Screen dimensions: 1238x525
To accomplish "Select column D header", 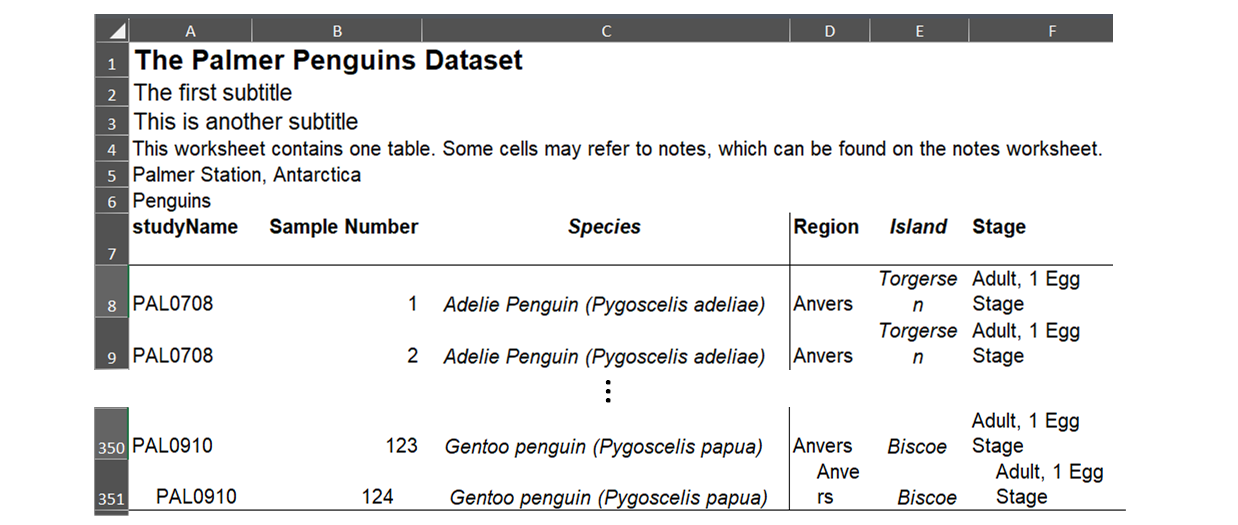I will click(x=829, y=31).
